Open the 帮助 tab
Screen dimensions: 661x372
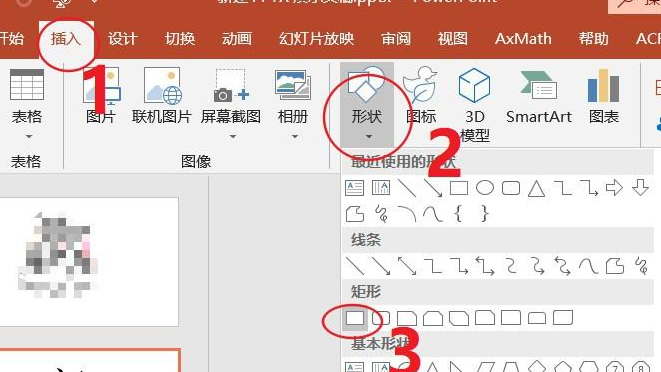point(594,39)
